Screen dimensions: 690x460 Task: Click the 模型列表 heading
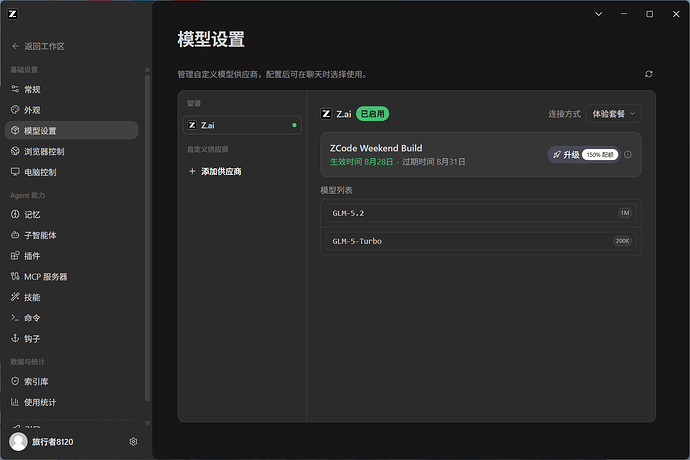336,190
